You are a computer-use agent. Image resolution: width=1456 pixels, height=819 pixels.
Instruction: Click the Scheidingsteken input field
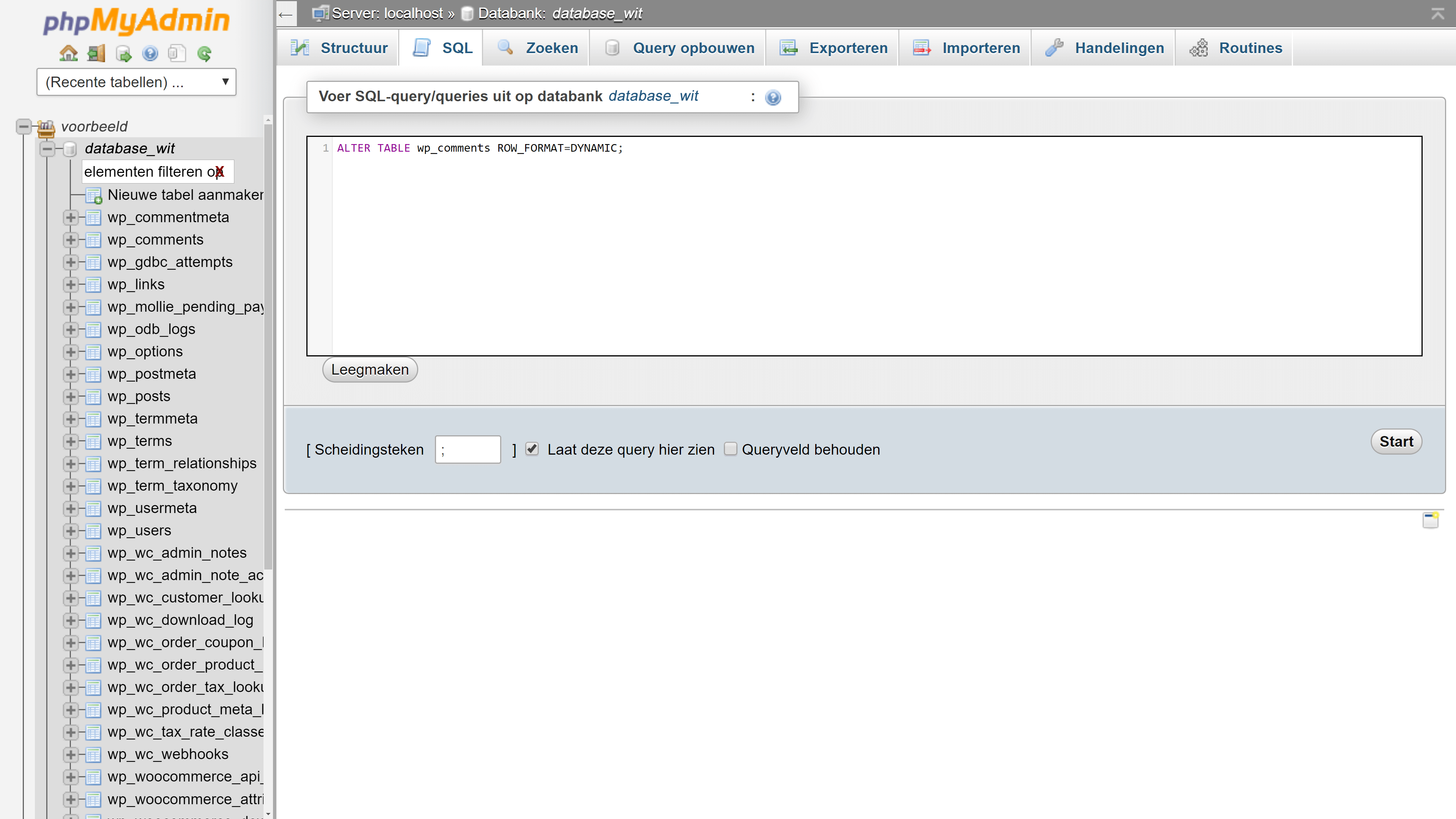click(467, 449)
